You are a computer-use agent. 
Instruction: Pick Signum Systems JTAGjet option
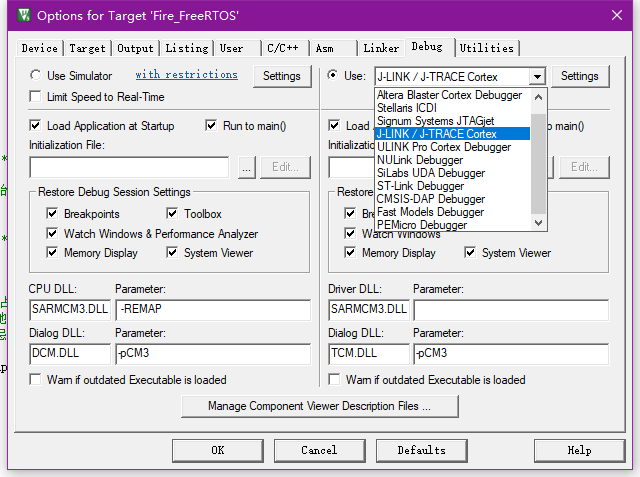(x=453, y=121)
